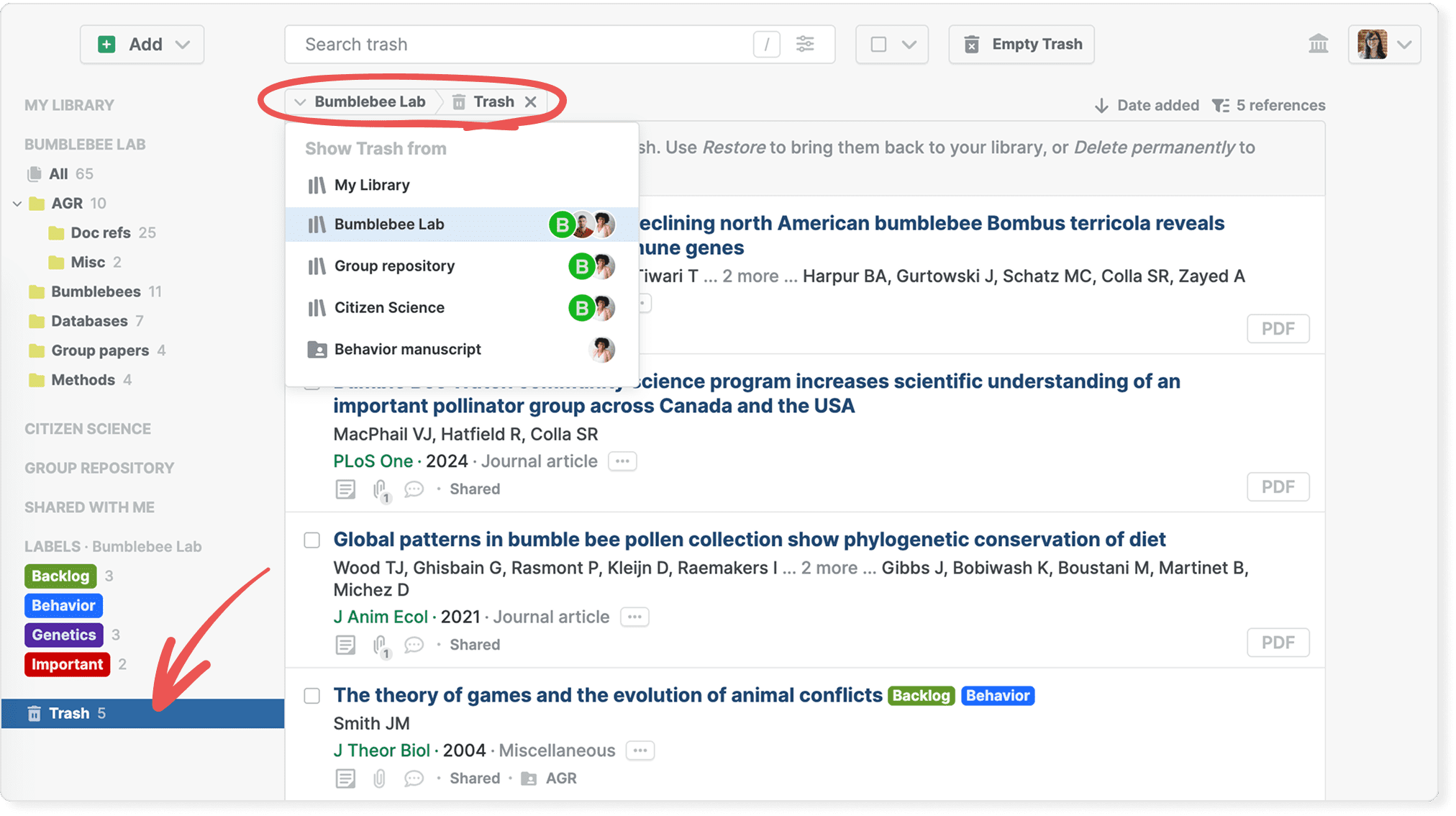Click the search filter sliders icon
The image size is (1456, 816).
[x=805, y=44]
